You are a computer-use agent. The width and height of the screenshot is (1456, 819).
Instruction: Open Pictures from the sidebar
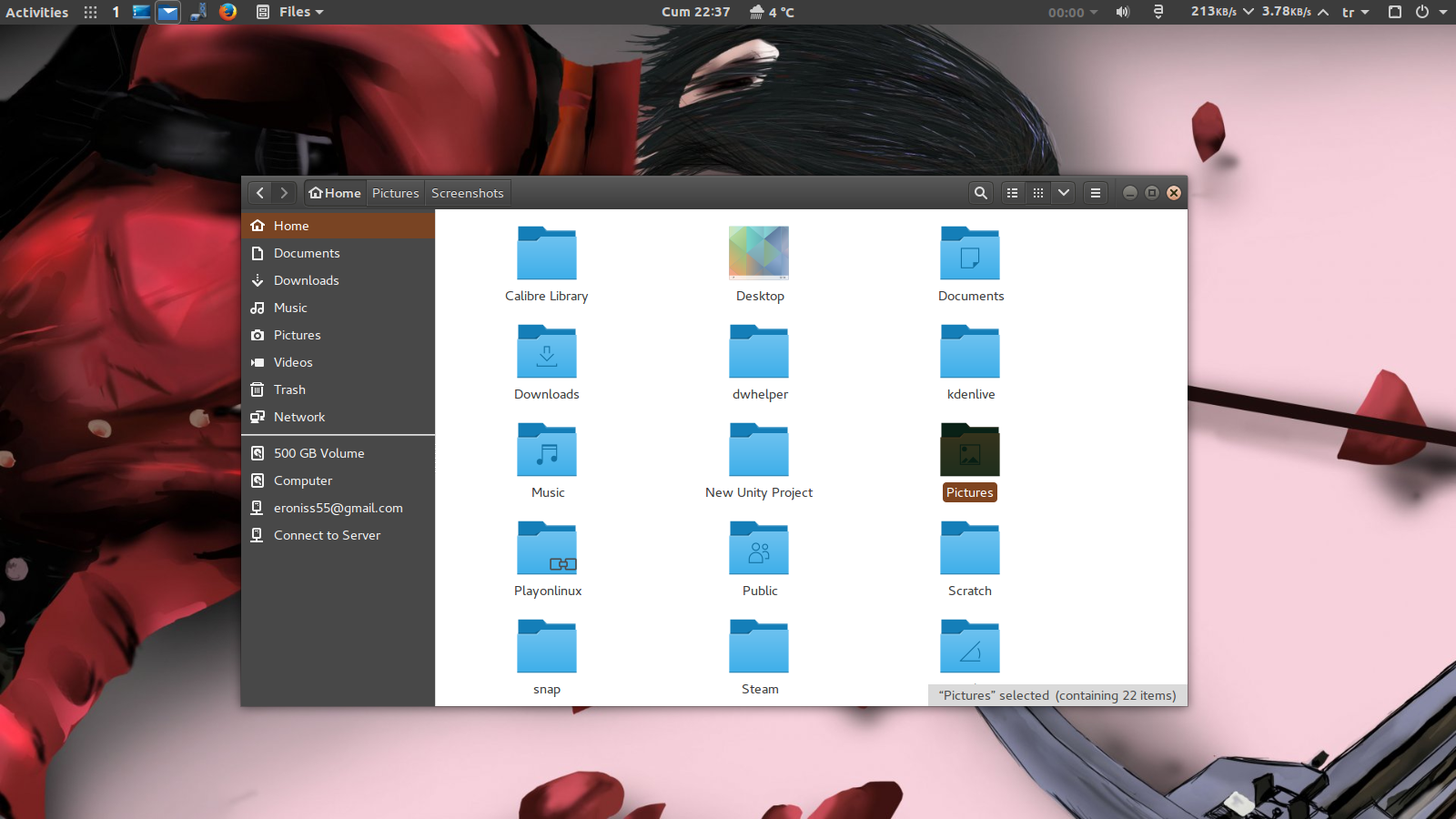(x=338, y=335)
